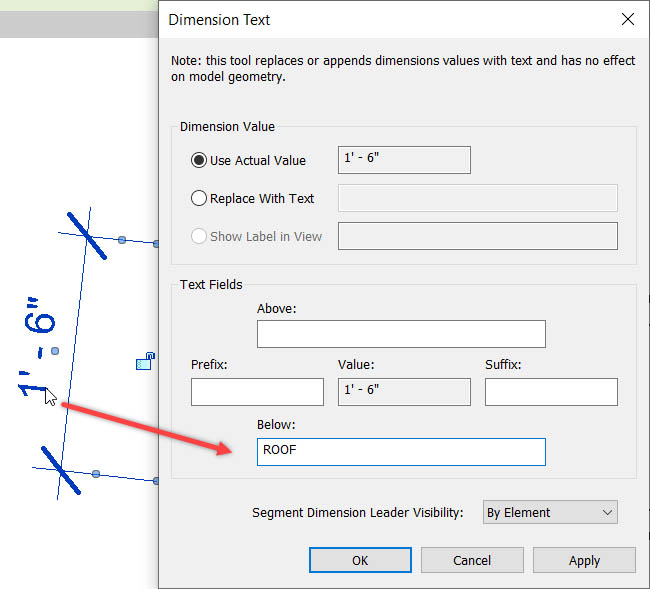Select the Use Actual Value radio button
The height and width of the screenshot is (589, 650).
tap(199, 160)
